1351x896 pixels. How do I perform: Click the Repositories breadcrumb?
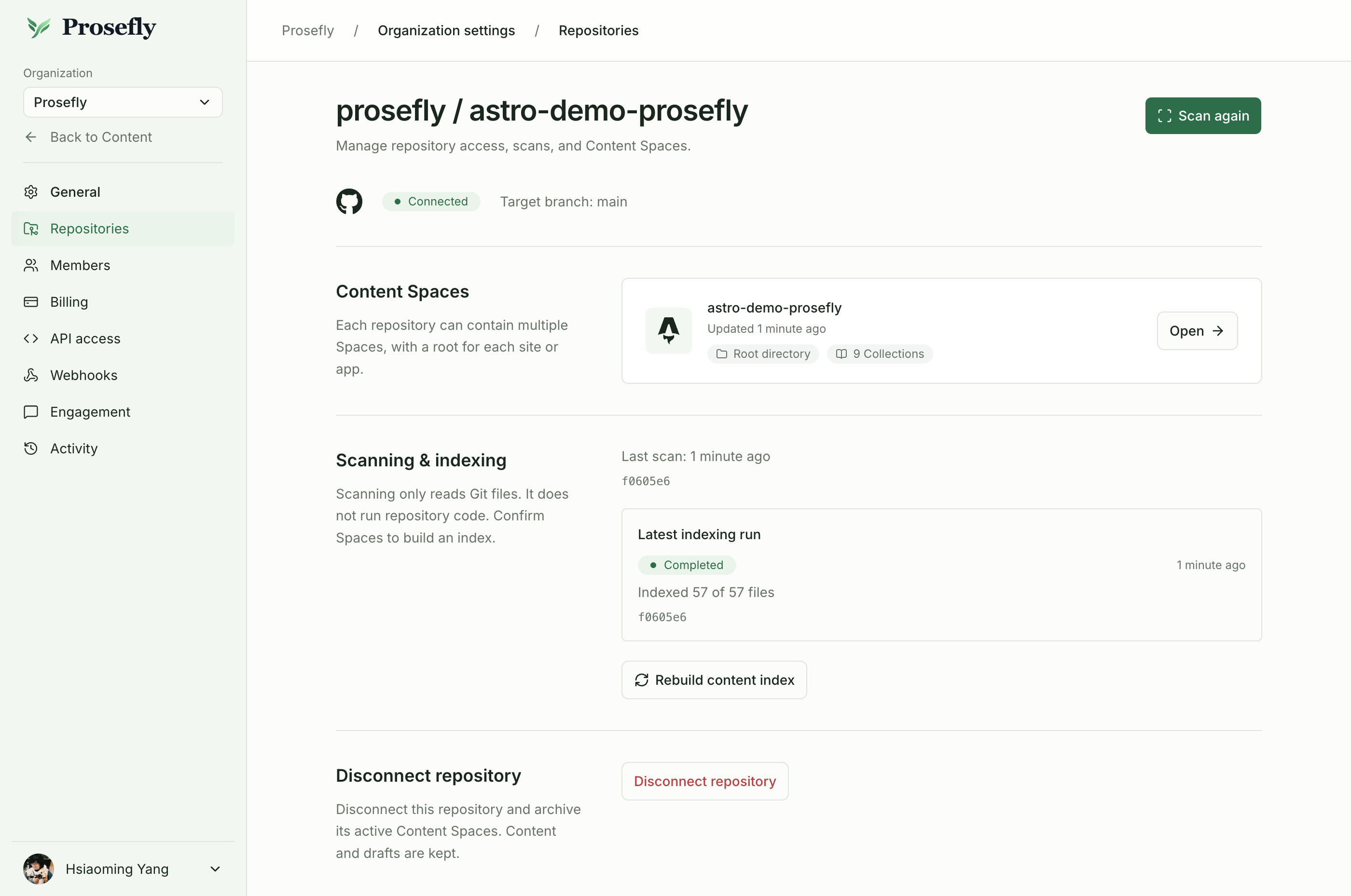598,30
